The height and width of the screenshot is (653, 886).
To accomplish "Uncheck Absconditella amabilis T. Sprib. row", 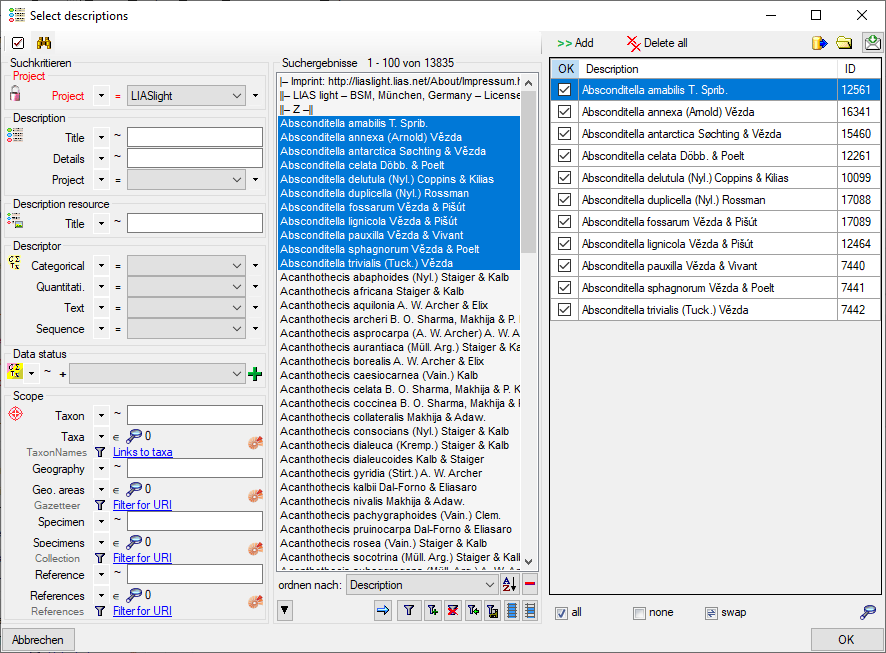I will [564, 90].
